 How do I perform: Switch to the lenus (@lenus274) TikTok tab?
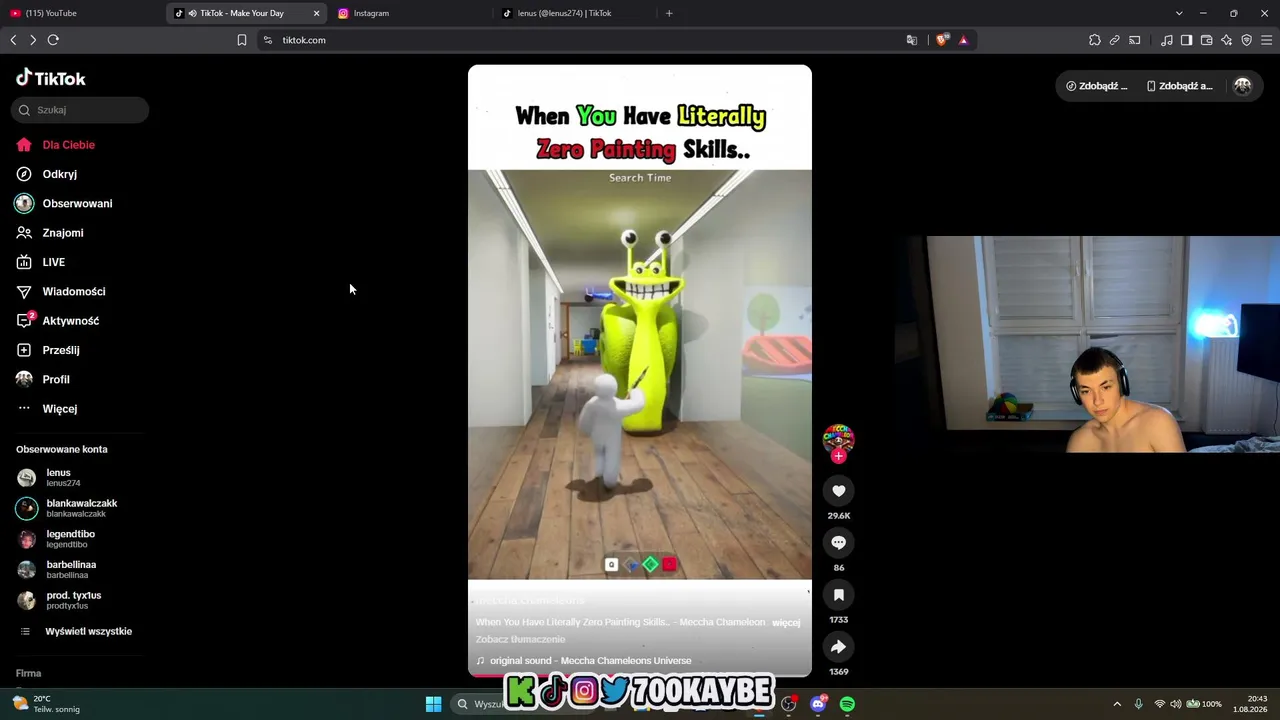[575, 13]
